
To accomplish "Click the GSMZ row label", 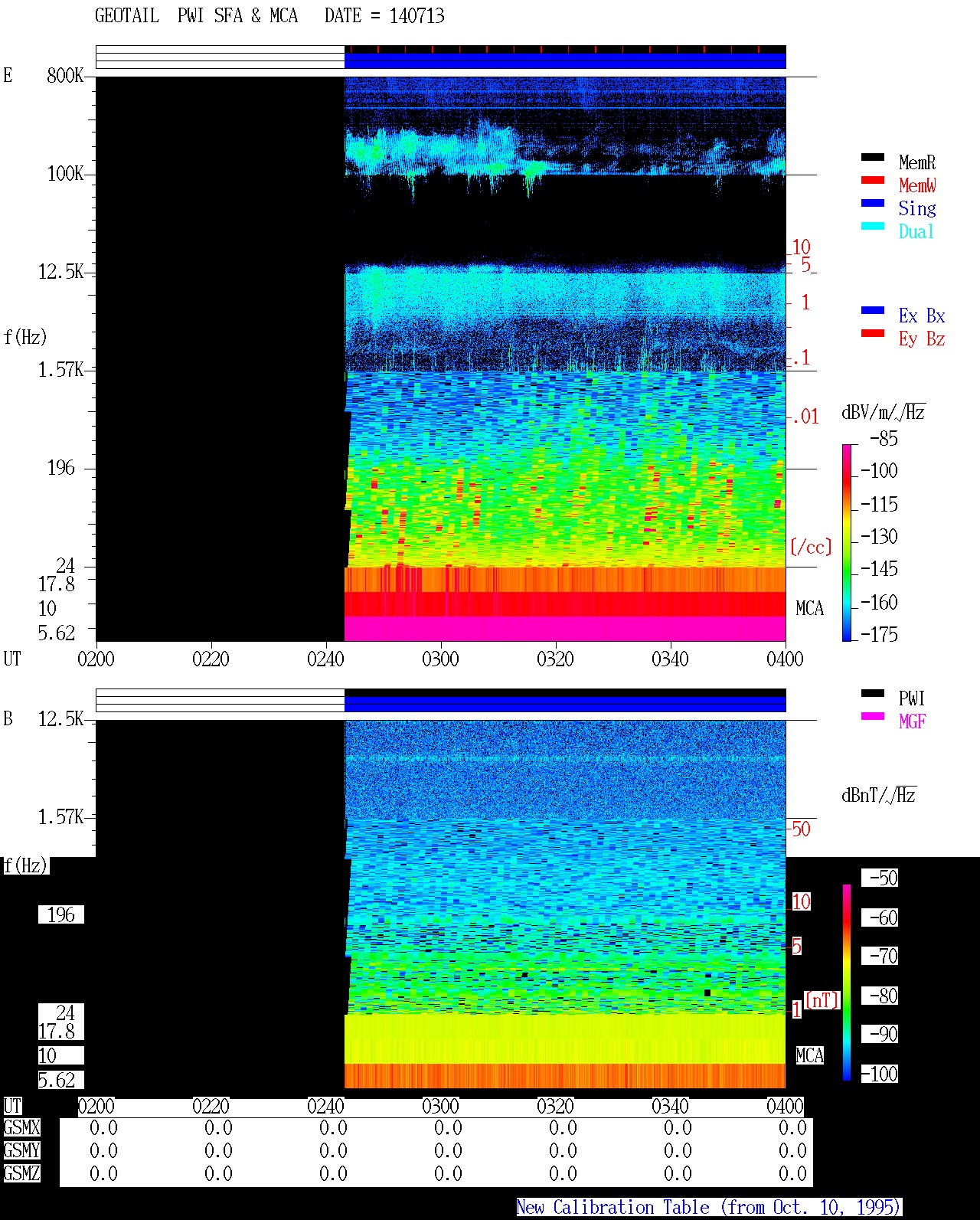I will tap(21, 1173).
